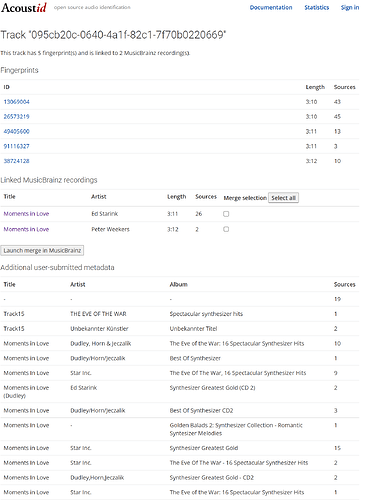The height and width of the screenshot is (500, 365).
Task: Open the Documentation page
Action: coord(271,7)
